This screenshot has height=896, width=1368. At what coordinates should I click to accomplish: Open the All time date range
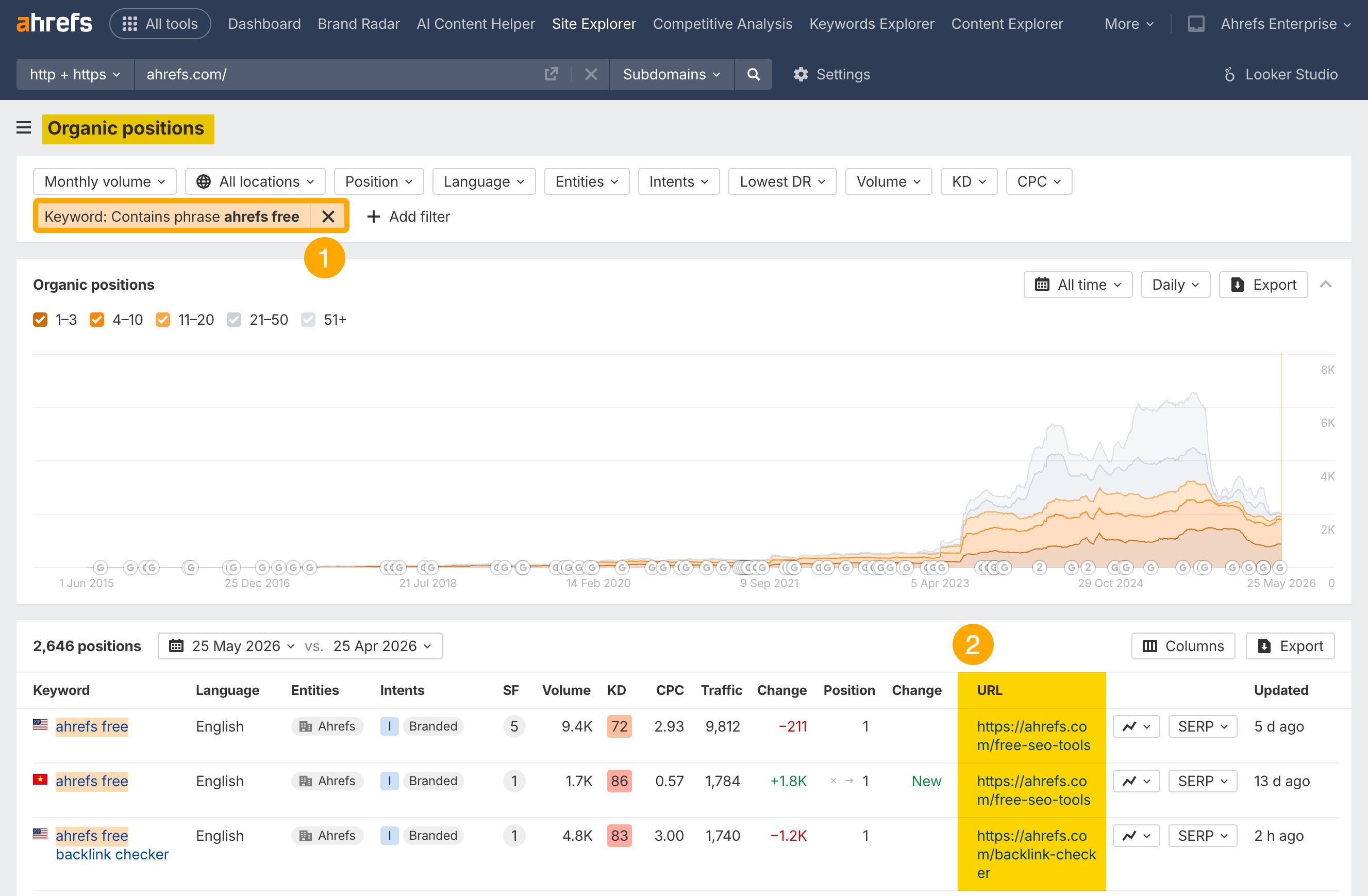pyautogui.click(x=1078, y=285)
